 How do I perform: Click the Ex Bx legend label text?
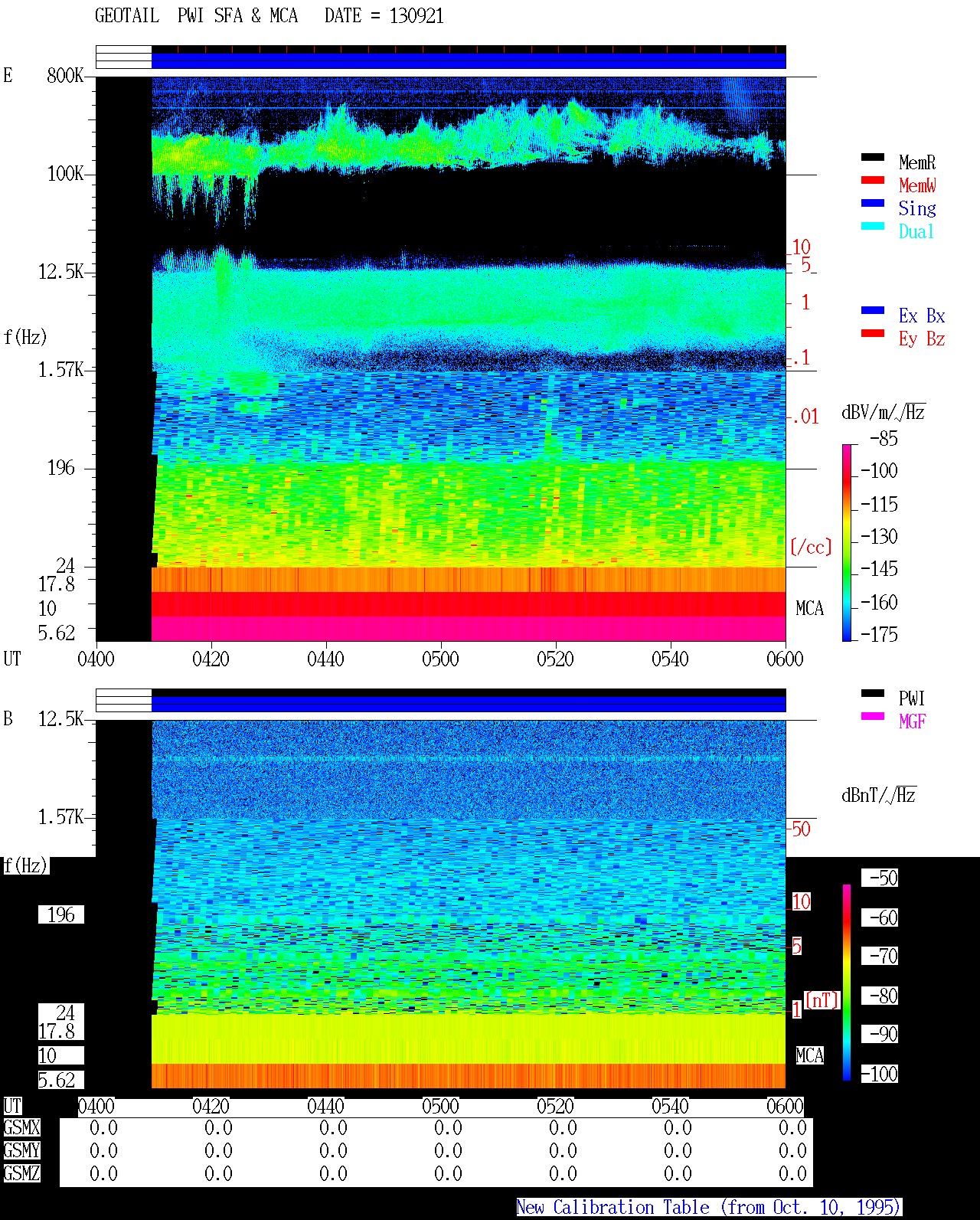coord(922,316)
